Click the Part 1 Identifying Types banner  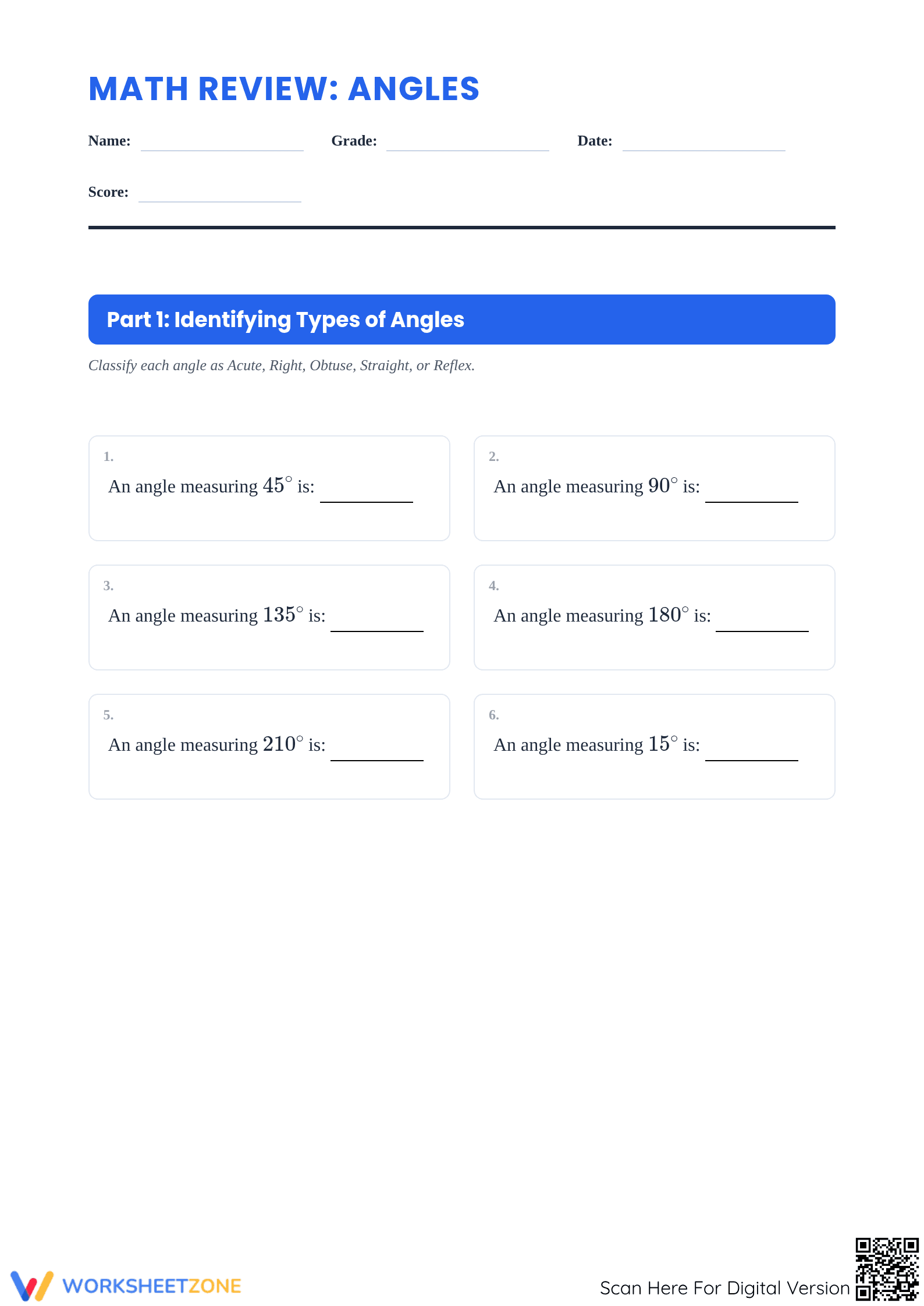[462, 320]
